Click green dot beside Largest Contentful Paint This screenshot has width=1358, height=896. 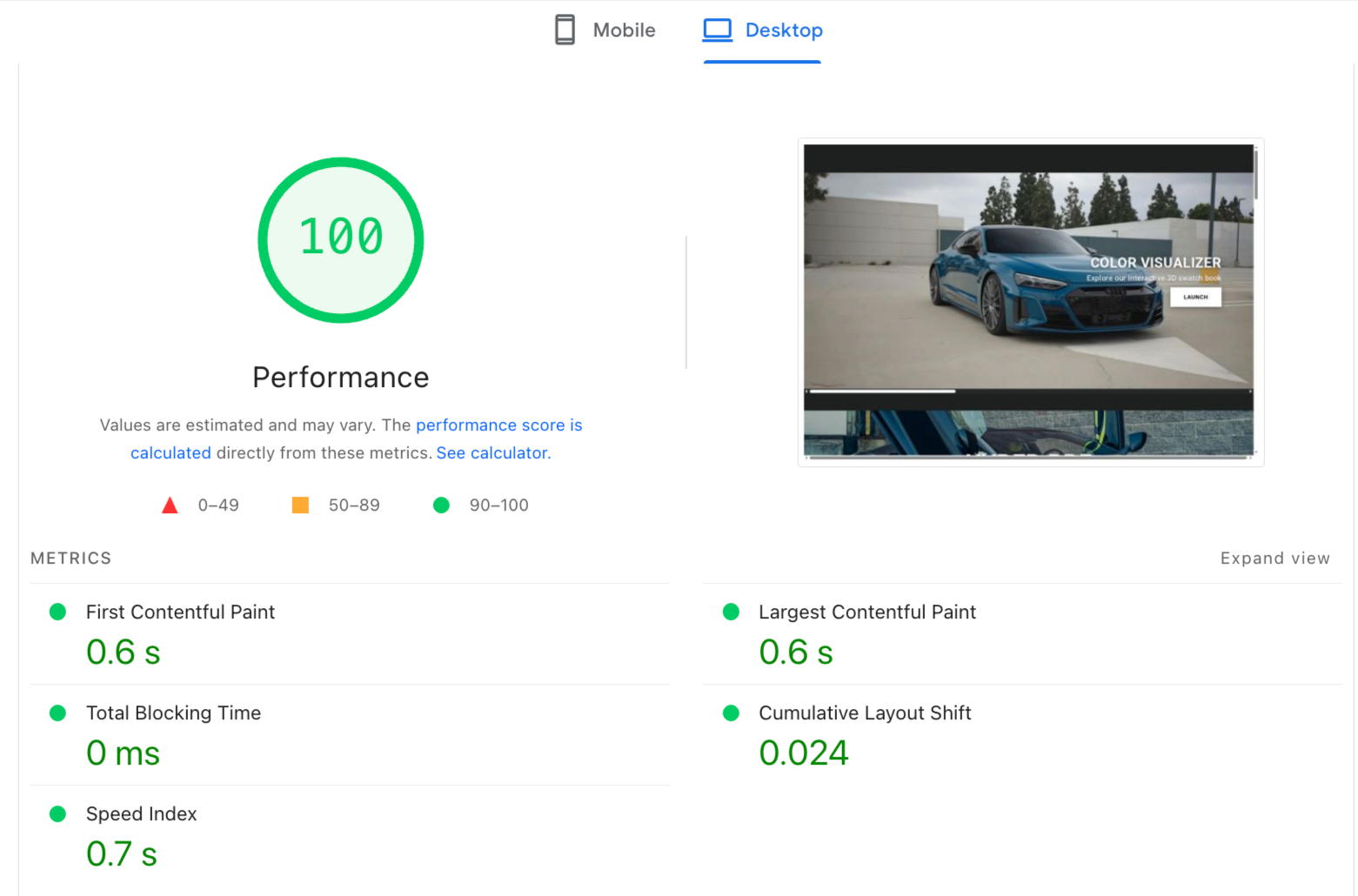[731, 612]
